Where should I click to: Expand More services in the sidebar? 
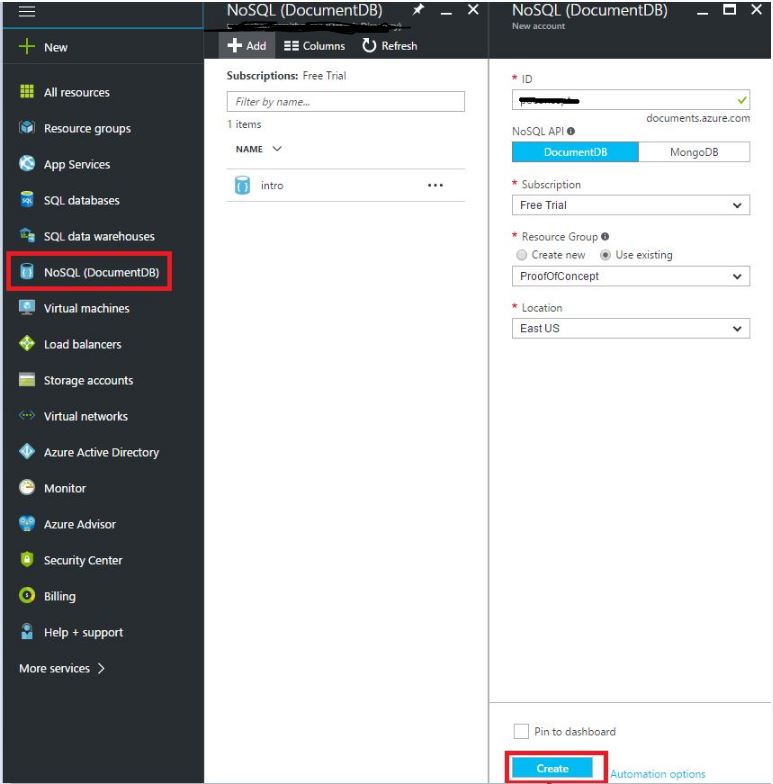(62, 668)
